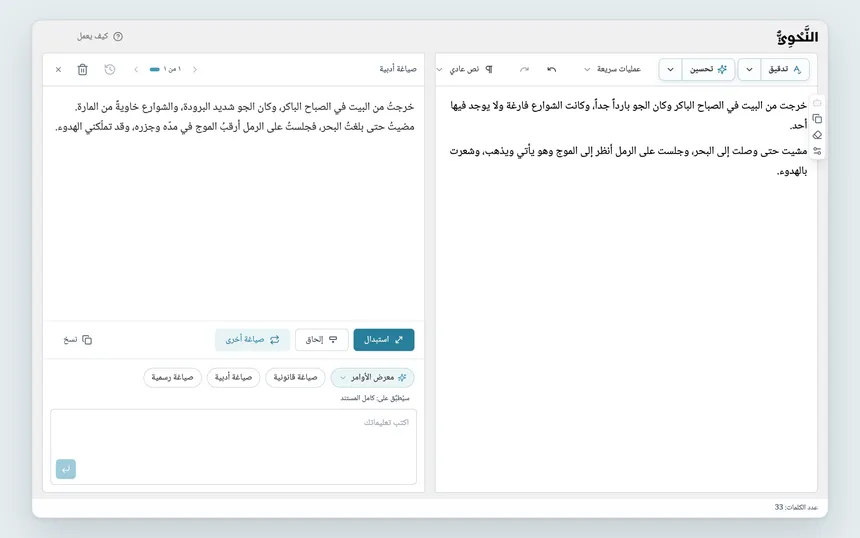Image resolution: width=860 pixels, height=538 pixels.
Task: Focus the اكتب تعليماتك instructions field
Action: click(234, 447)
